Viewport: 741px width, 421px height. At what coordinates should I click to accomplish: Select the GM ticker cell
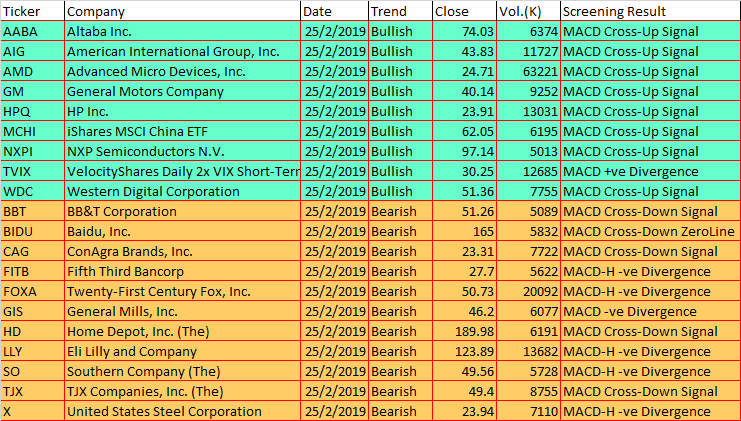[33, 91]
